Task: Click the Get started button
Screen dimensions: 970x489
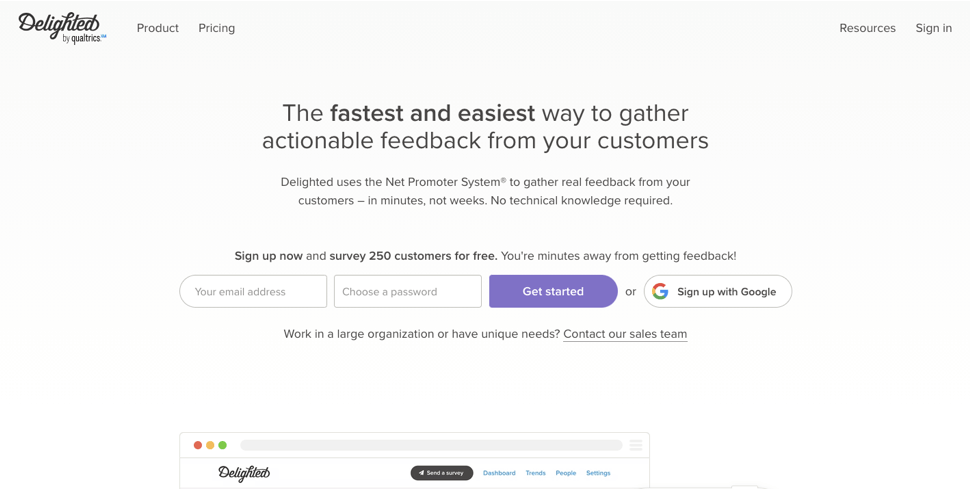Action: pos(553,292)
